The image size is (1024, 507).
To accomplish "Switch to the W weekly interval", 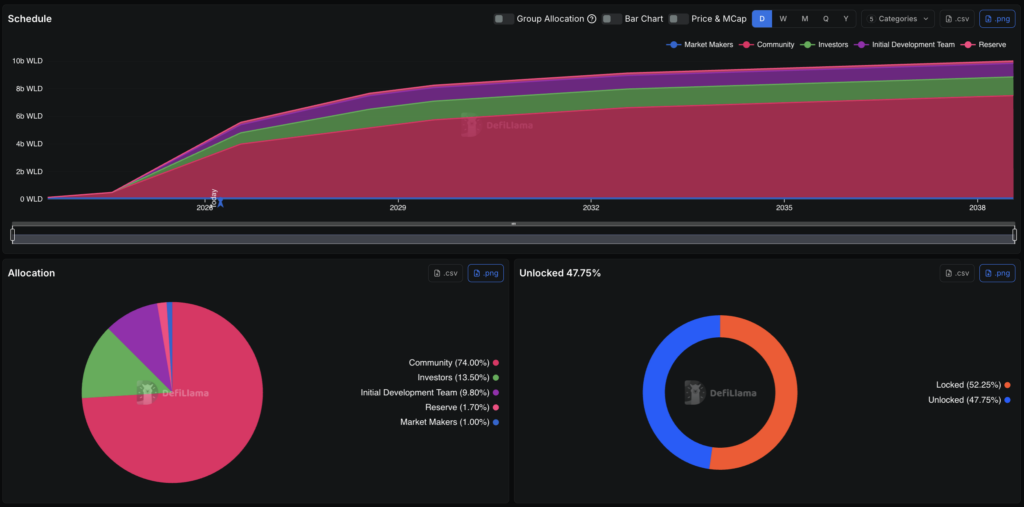I will coord(783,19).
